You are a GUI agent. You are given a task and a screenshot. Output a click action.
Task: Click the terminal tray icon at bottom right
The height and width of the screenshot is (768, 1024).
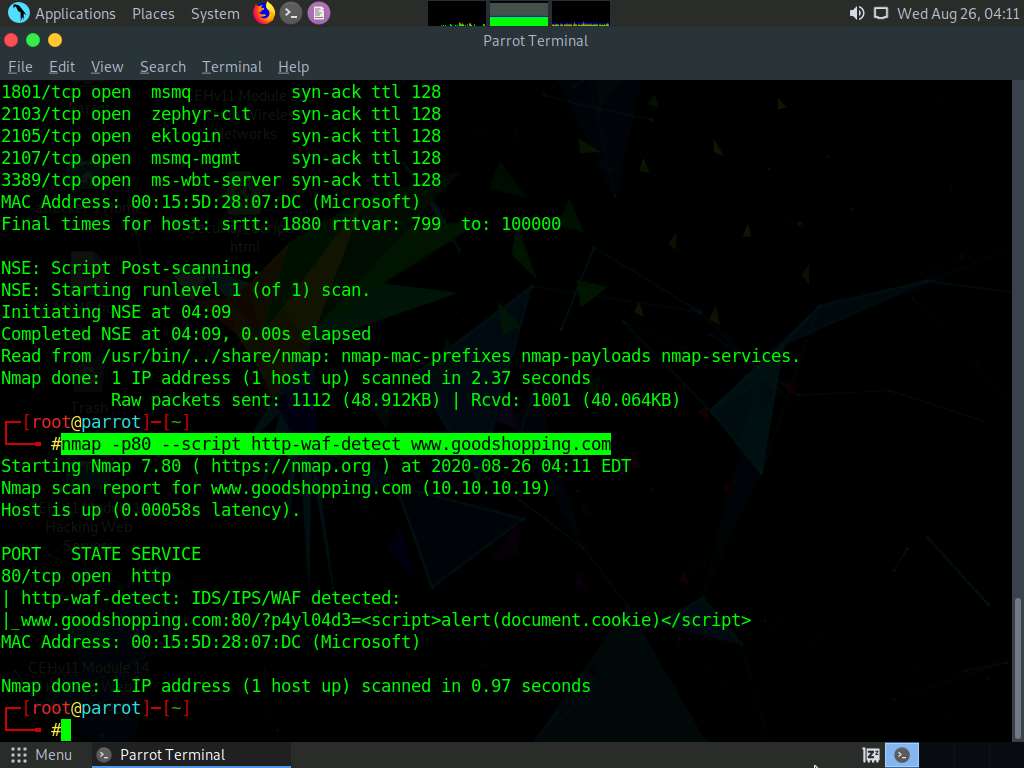(x=902, y=755)
